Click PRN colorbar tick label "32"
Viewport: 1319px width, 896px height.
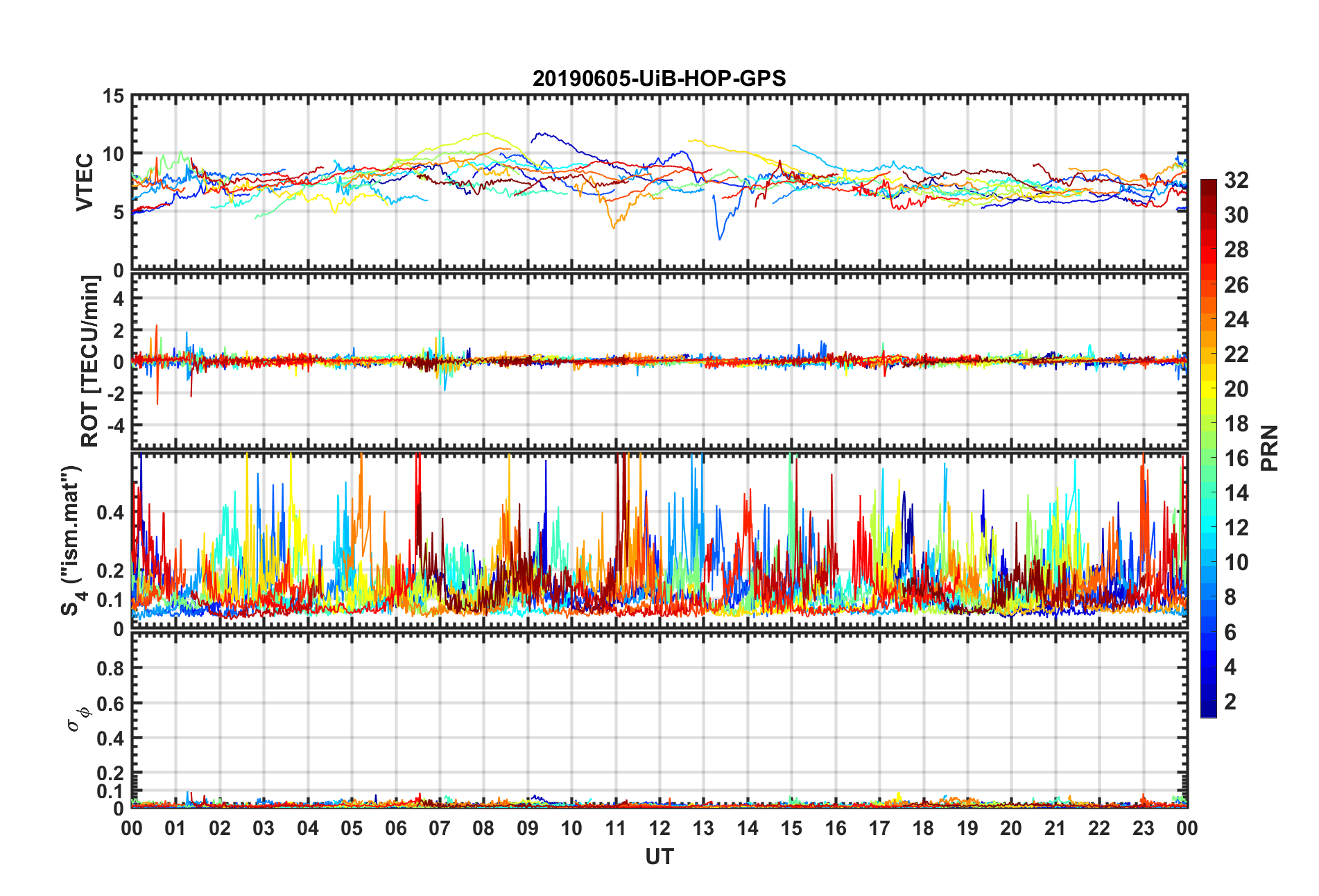coord(1236,180)
